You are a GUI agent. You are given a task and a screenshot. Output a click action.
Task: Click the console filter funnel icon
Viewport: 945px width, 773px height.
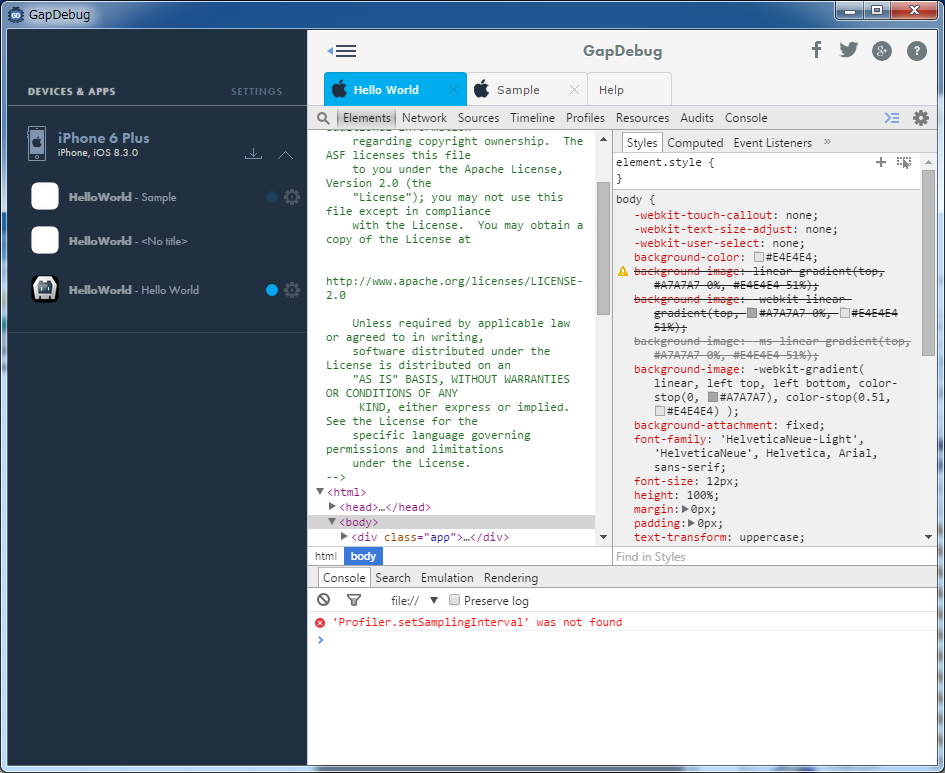tap(353, 600)
